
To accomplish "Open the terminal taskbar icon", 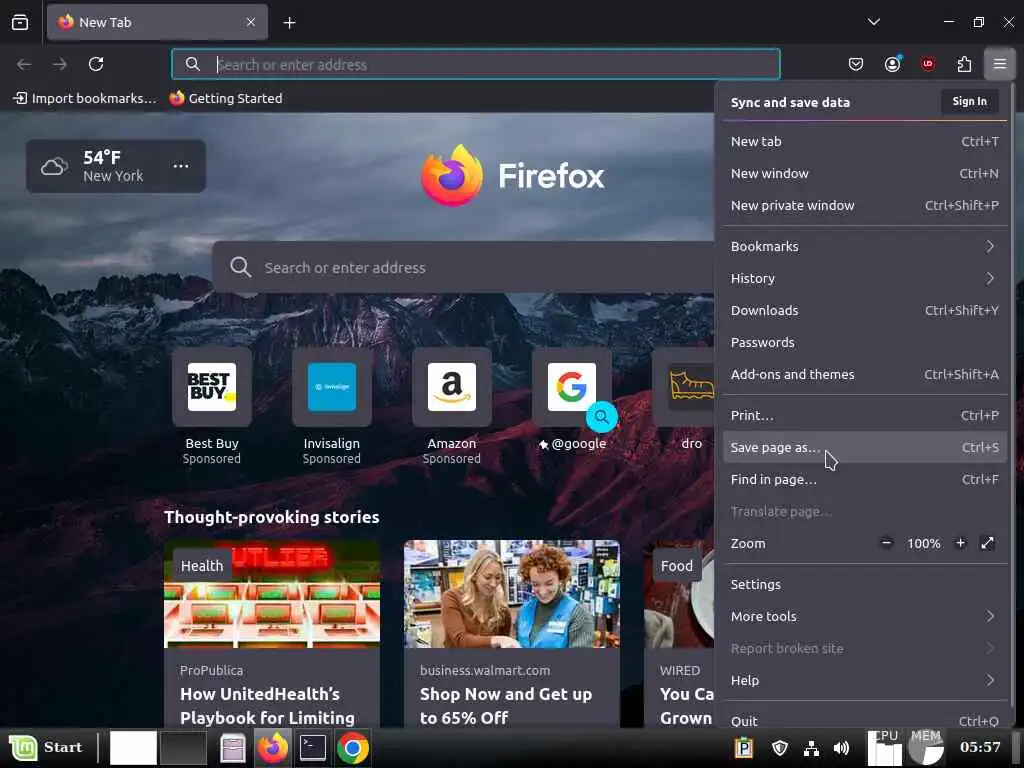I will [x=313, y=748].
